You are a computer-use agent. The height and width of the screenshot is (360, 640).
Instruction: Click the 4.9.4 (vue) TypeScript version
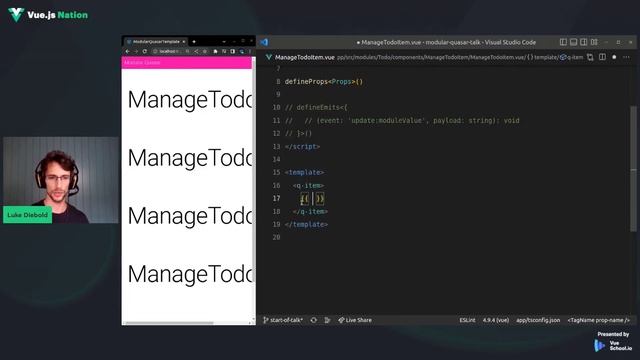tap(496, 320)
